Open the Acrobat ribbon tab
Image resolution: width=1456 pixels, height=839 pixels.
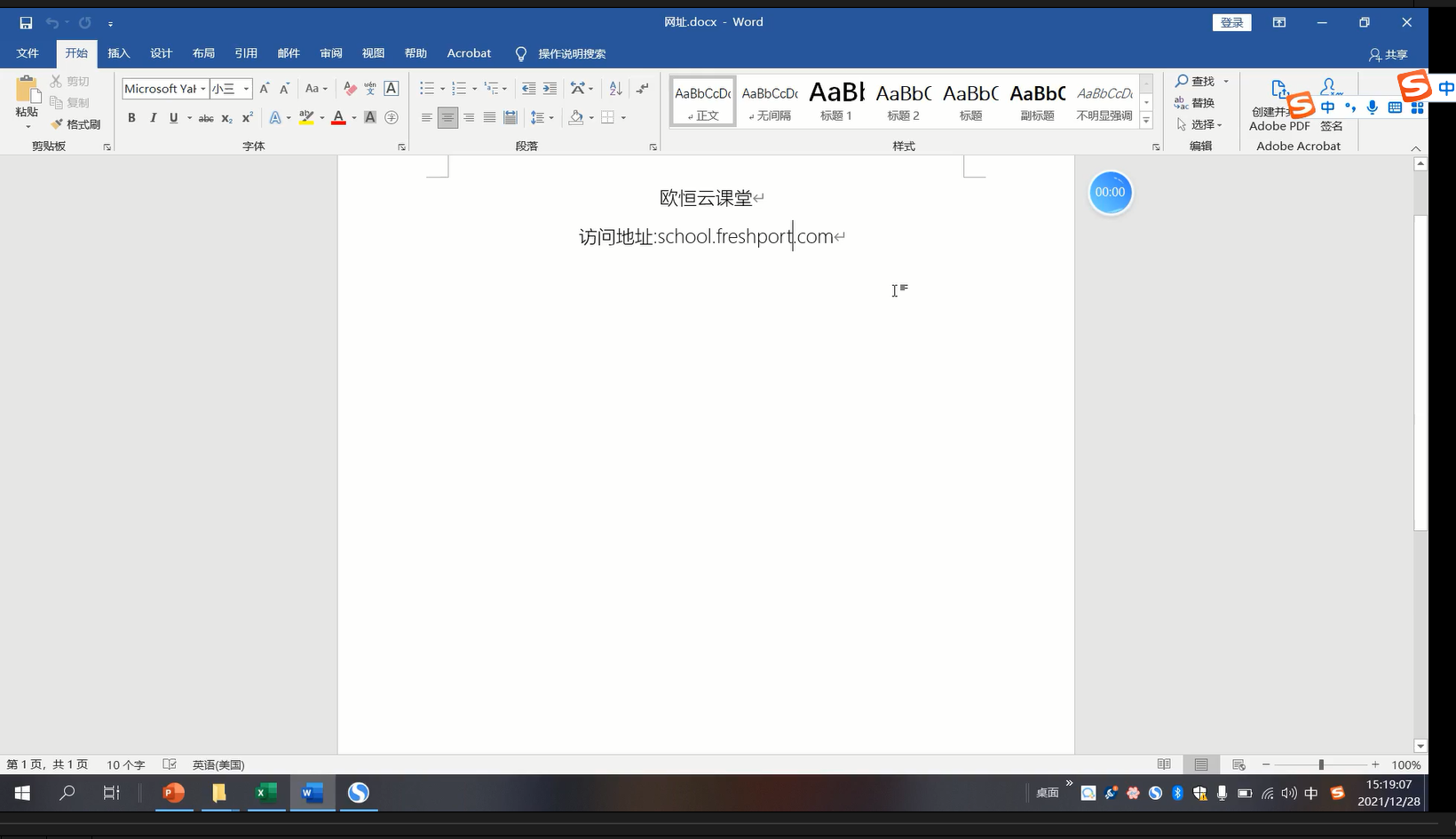coord(469,53)
